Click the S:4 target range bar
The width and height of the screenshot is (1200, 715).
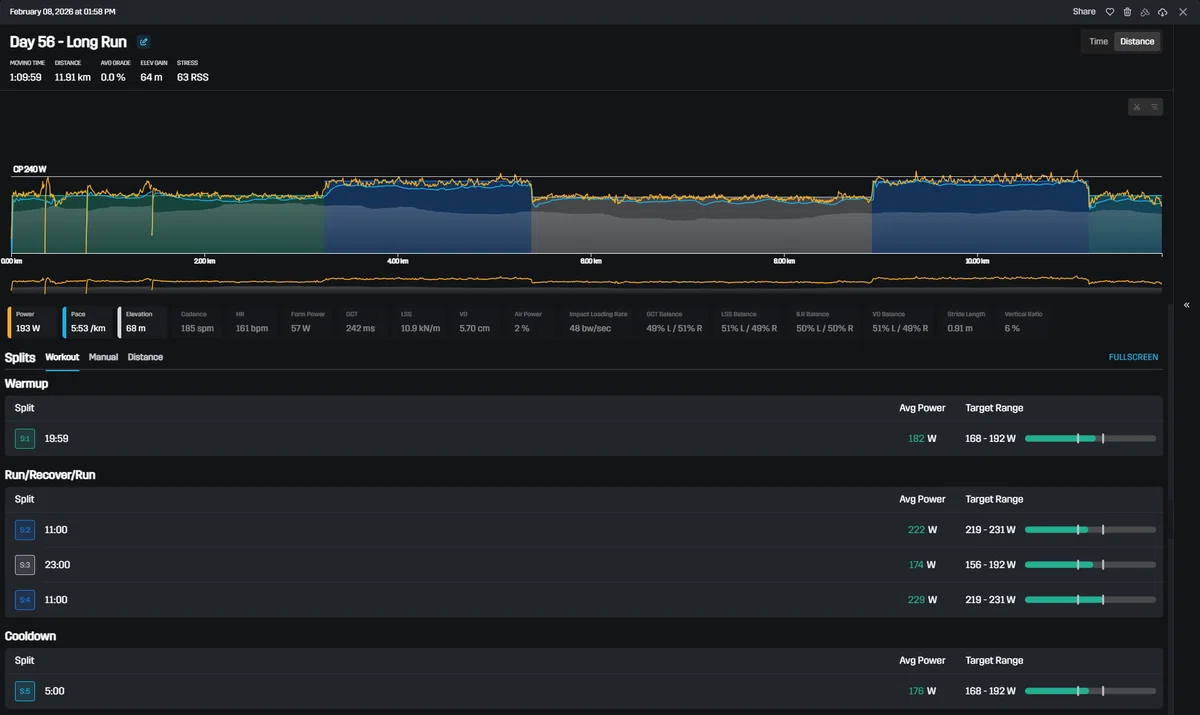[1090, 600]
